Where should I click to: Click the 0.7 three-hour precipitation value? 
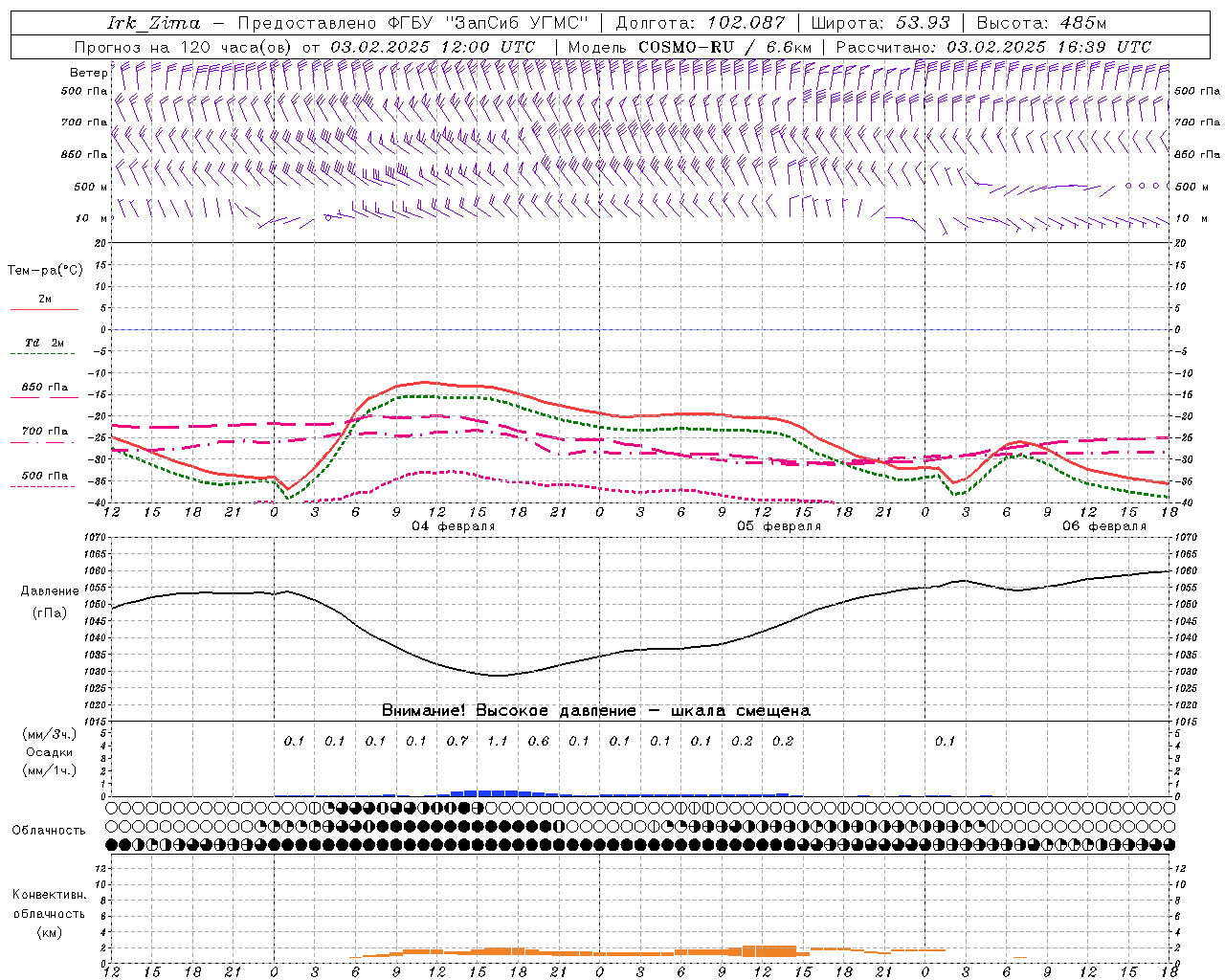(x=457, y=741)
